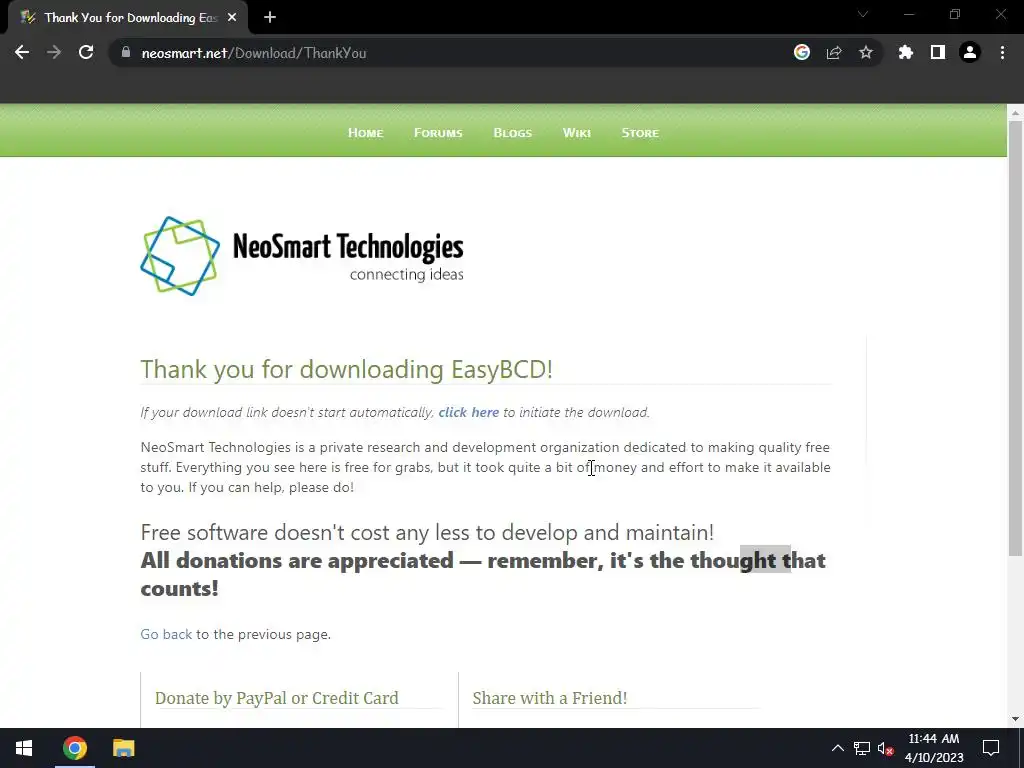Open the Extensions puzzle icon
This screenshot has height=768, width=1024.
pos(906,53)
